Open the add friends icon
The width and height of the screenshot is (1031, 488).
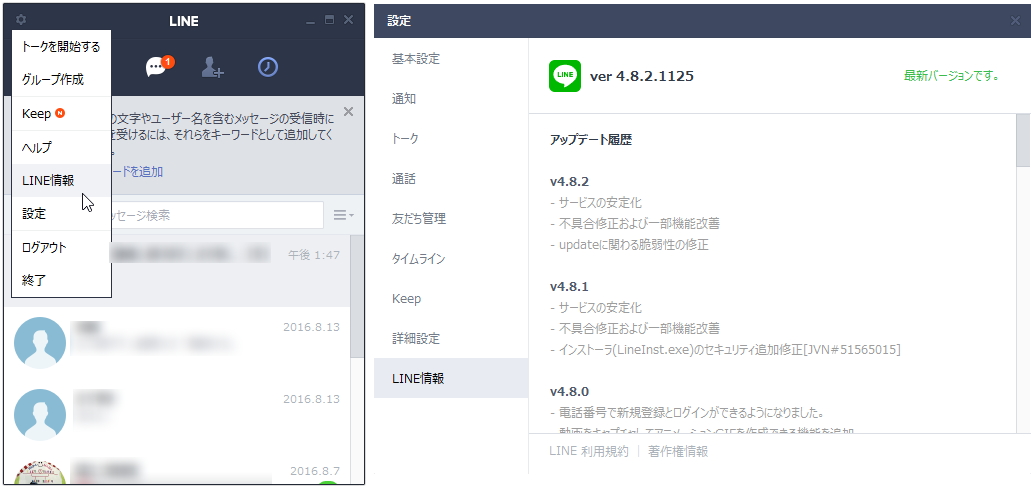point(212,67)
